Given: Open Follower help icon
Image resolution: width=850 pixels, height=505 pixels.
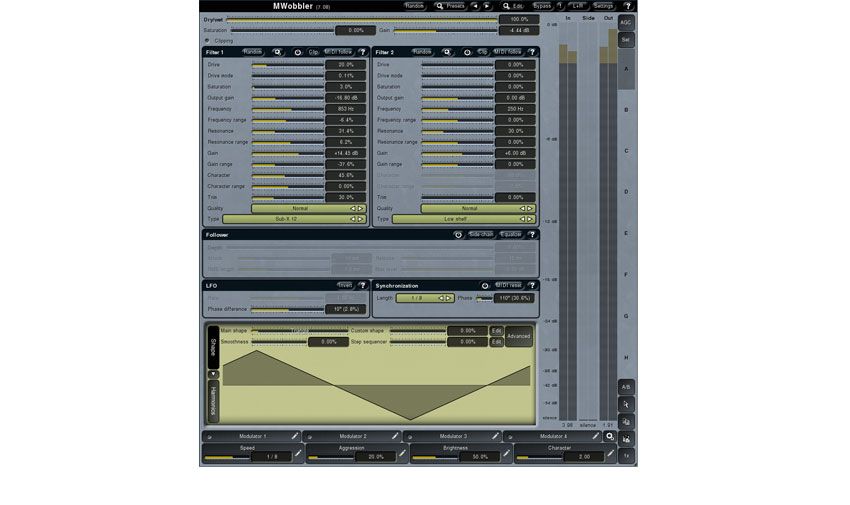Looking at the screenshot, I should point(532,235).
